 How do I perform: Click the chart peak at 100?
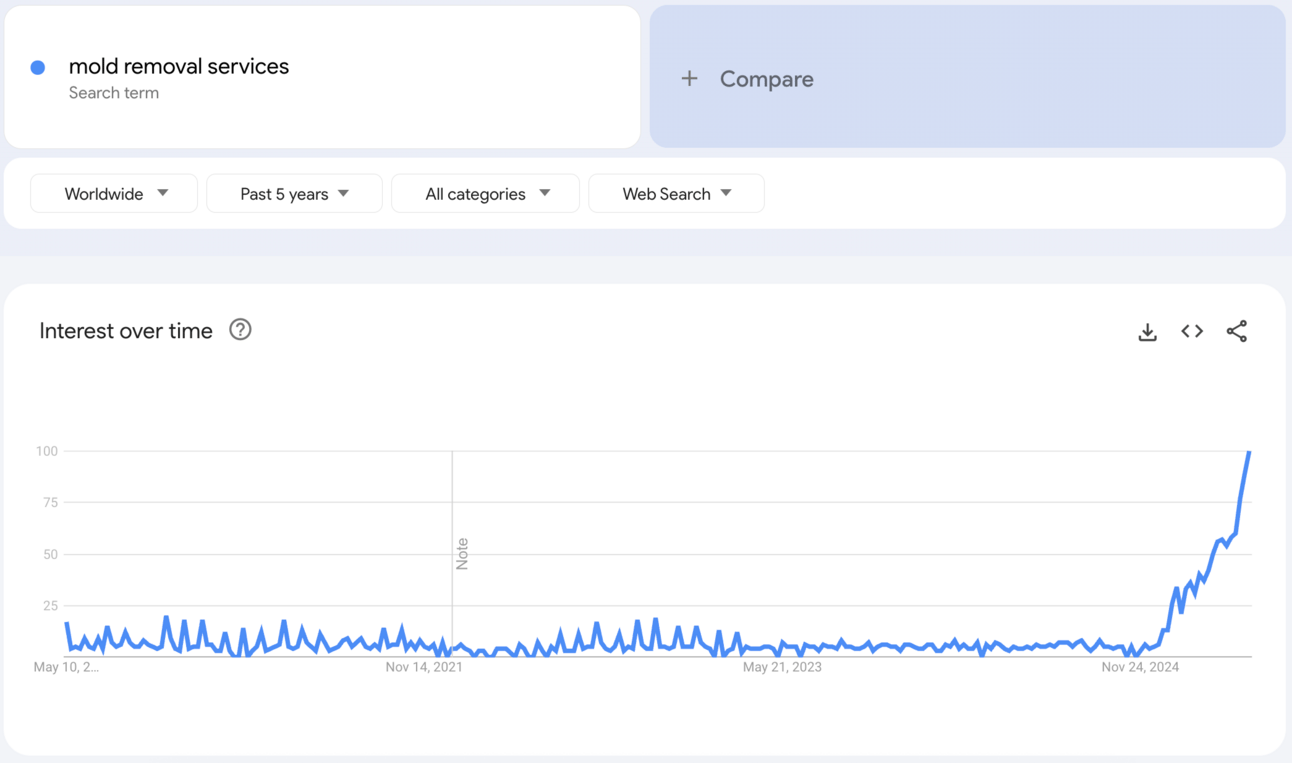pyautogui.click(x=1249, y=453)
